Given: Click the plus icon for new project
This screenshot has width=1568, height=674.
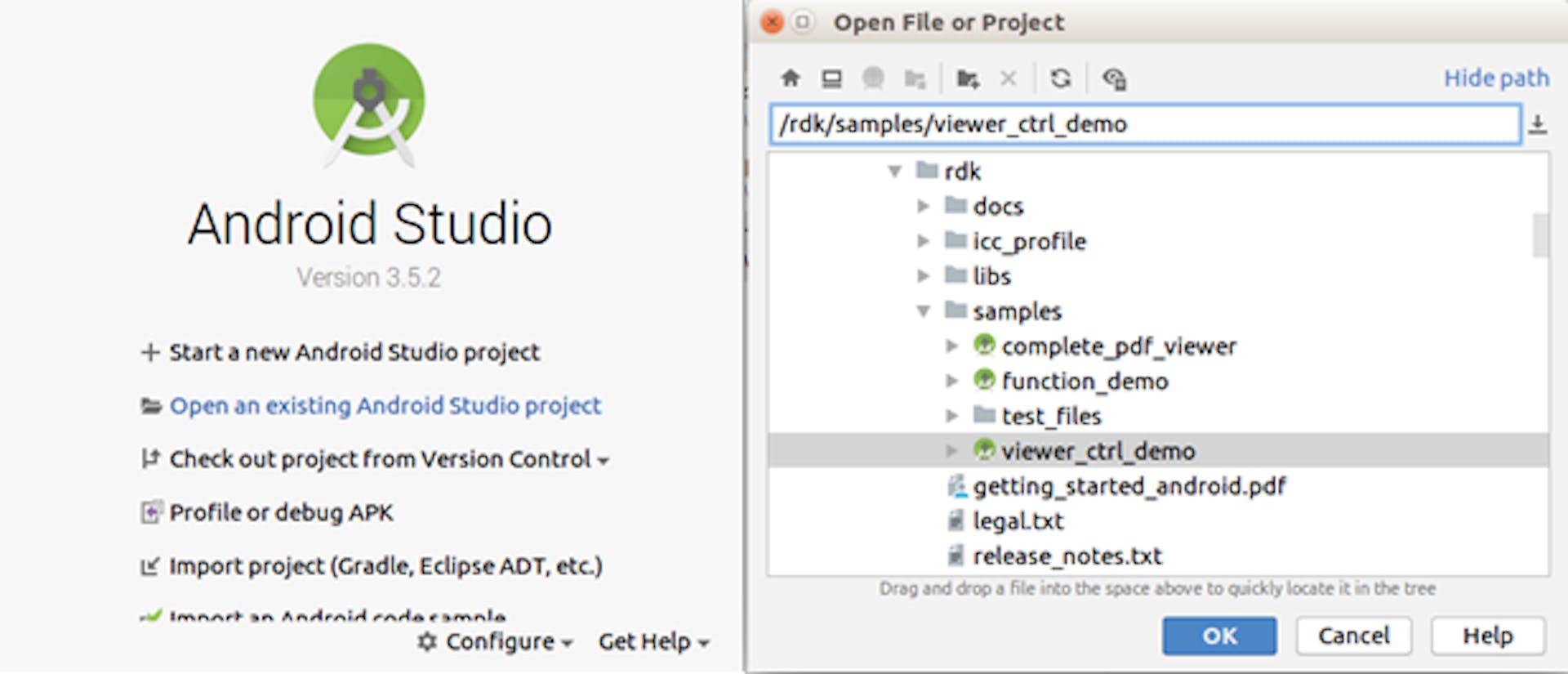Looking at the screenshot, I should pos(150,352).
